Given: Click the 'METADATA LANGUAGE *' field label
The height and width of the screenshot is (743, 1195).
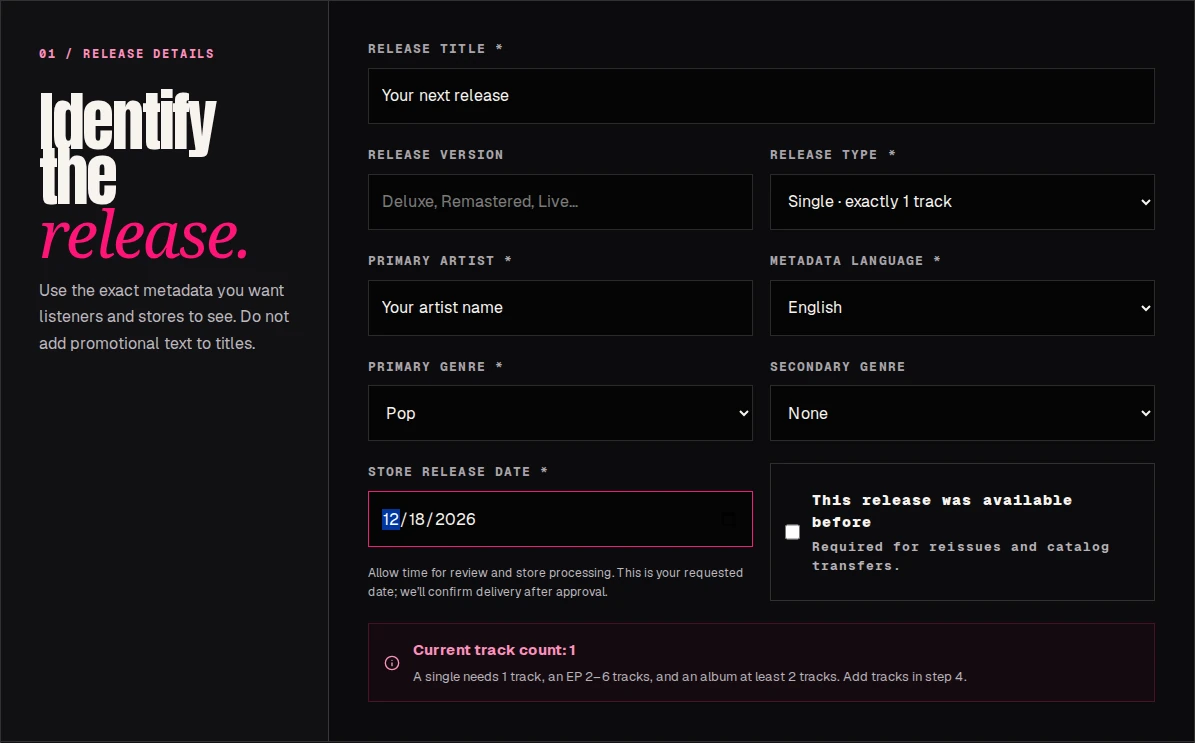Looking at the screenshot, I should pos(855,261).
